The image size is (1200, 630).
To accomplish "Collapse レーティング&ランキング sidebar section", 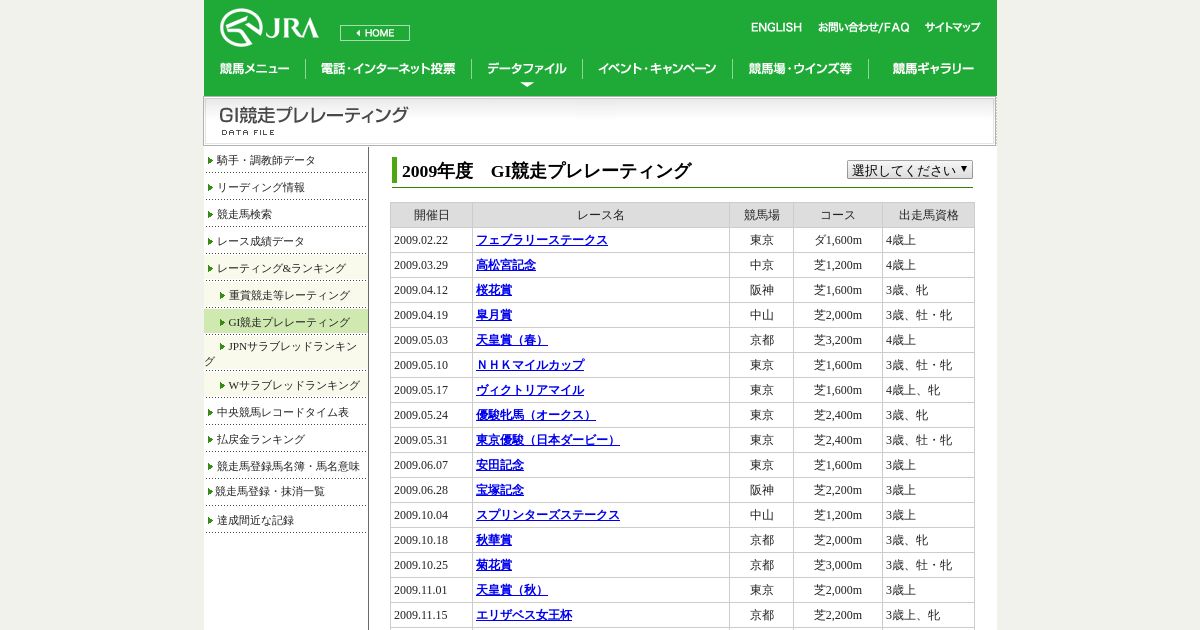I will [281, 268].
